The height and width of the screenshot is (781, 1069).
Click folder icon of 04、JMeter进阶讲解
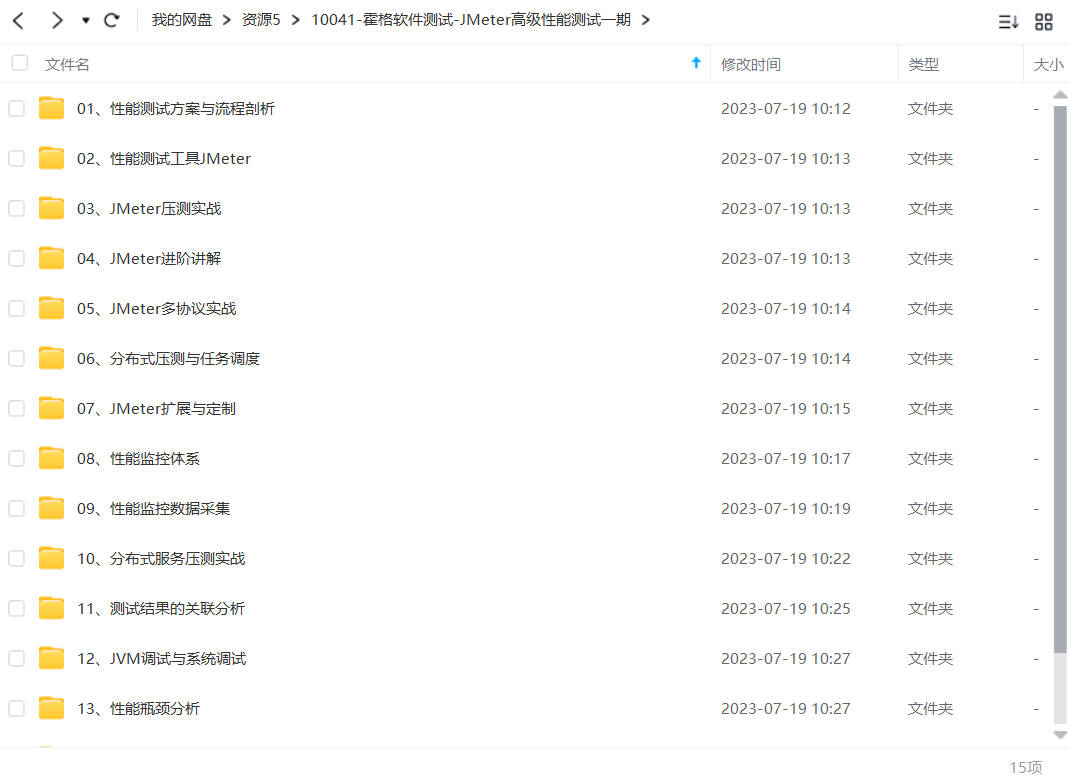click(51, 258)
